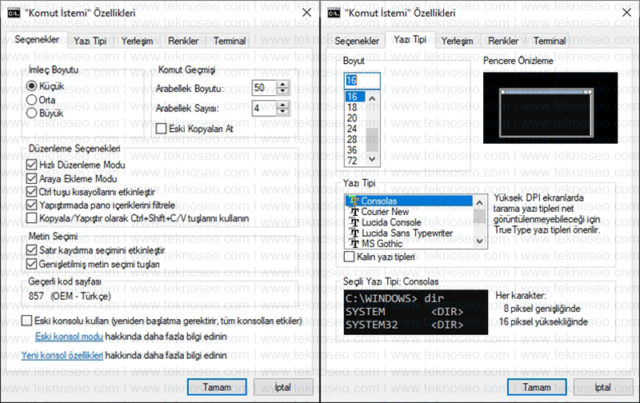This screenshot has height=403, width=640.
Task: Select font size 18 in list
Action: [356, 107]
